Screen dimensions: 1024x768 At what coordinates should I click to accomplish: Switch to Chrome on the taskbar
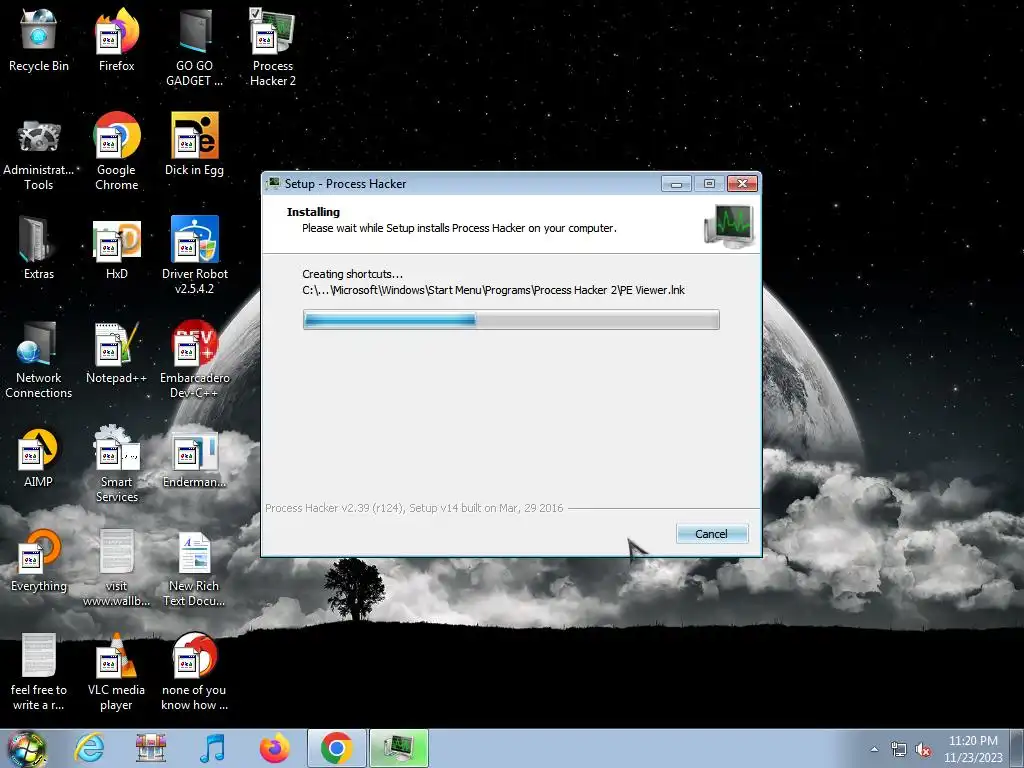336,748
